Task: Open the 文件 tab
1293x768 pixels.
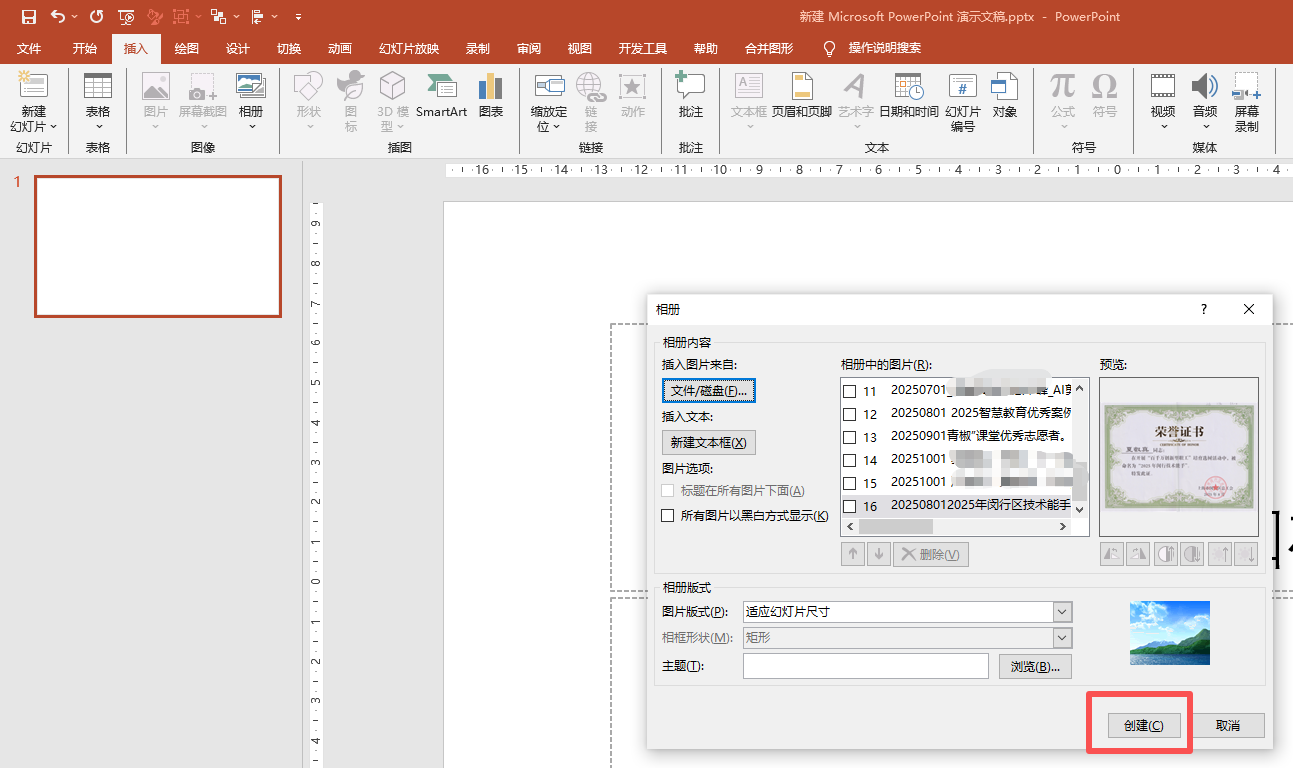Action: tap(29, 48)
